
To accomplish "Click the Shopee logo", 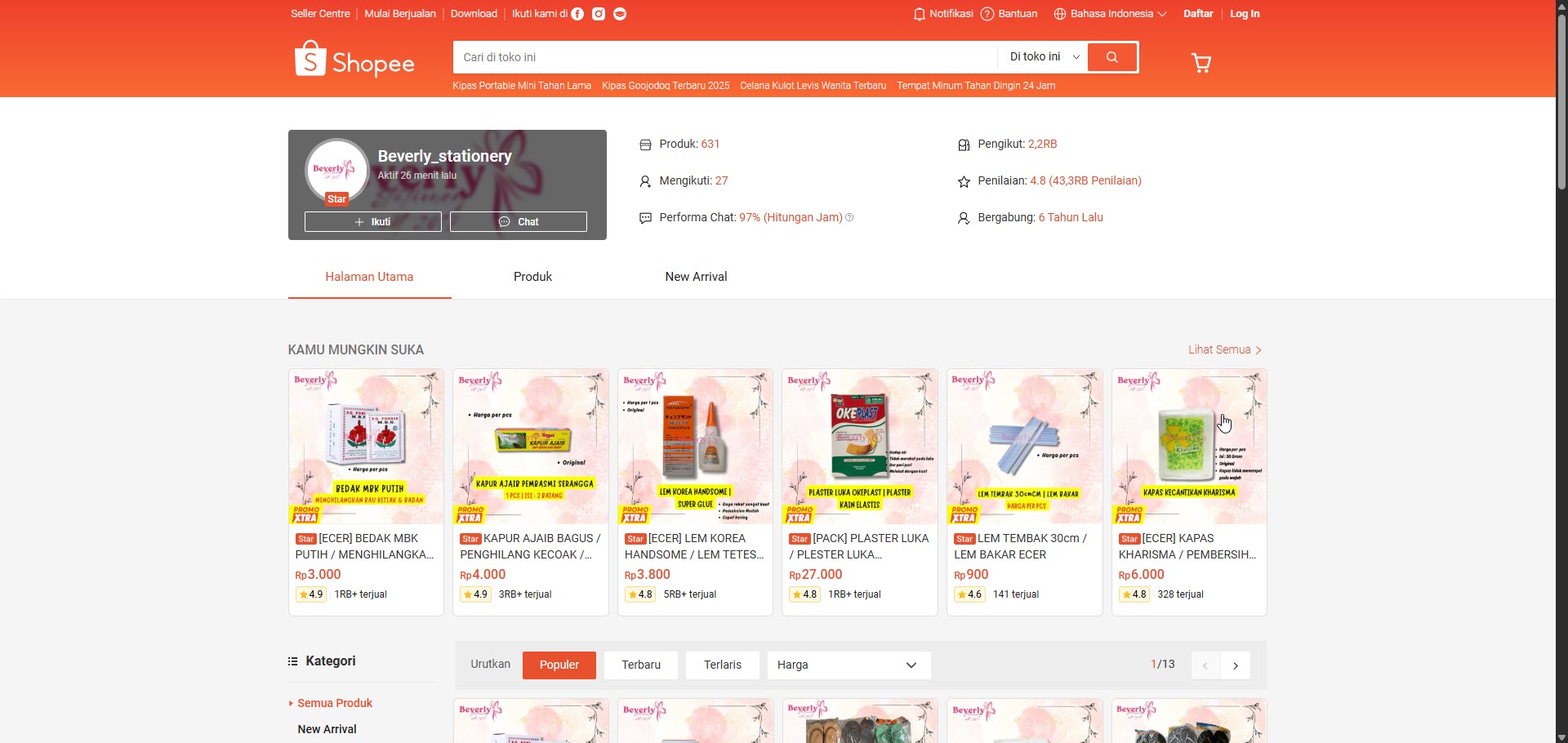I will pos(354,60).
